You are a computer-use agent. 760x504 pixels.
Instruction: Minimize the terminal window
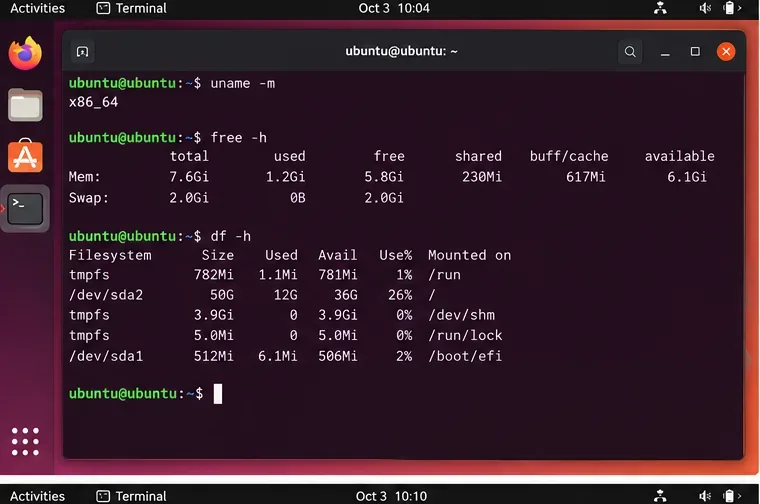coord(665,51)
